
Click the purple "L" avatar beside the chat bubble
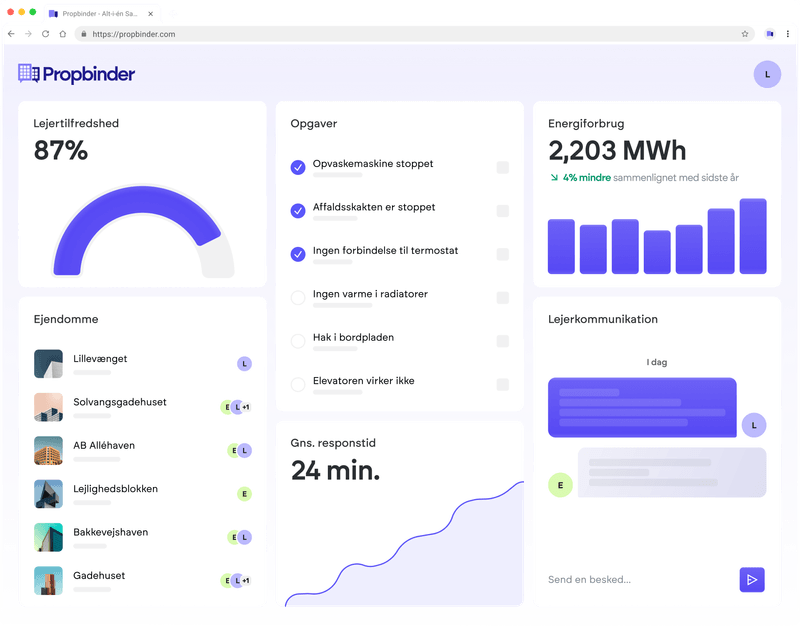click(755, 425)
